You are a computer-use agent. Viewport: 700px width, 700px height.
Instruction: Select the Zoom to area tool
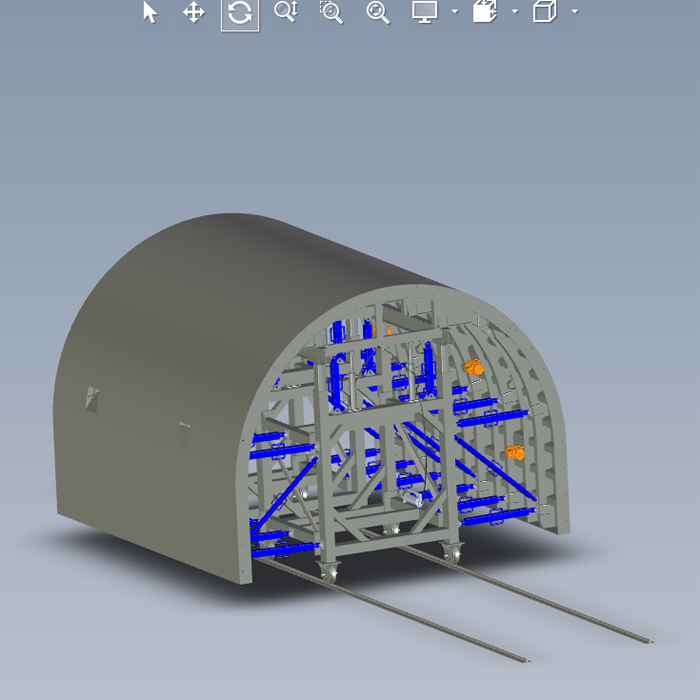click(x=332, y=12)
